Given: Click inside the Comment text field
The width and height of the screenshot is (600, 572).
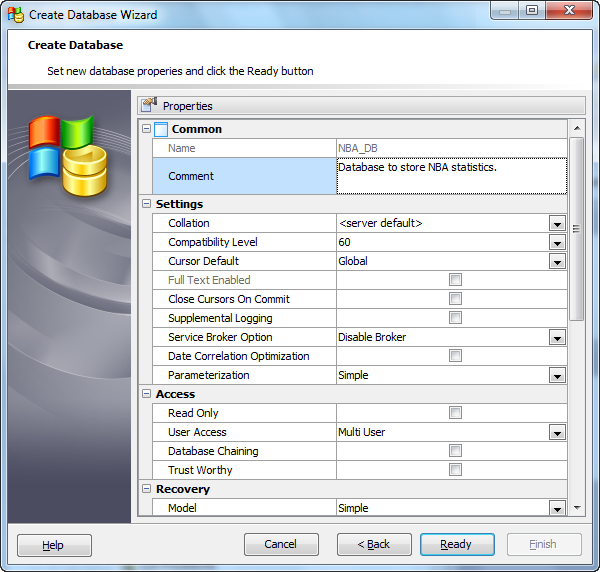Looking at the screenshot, I should 451,177.
